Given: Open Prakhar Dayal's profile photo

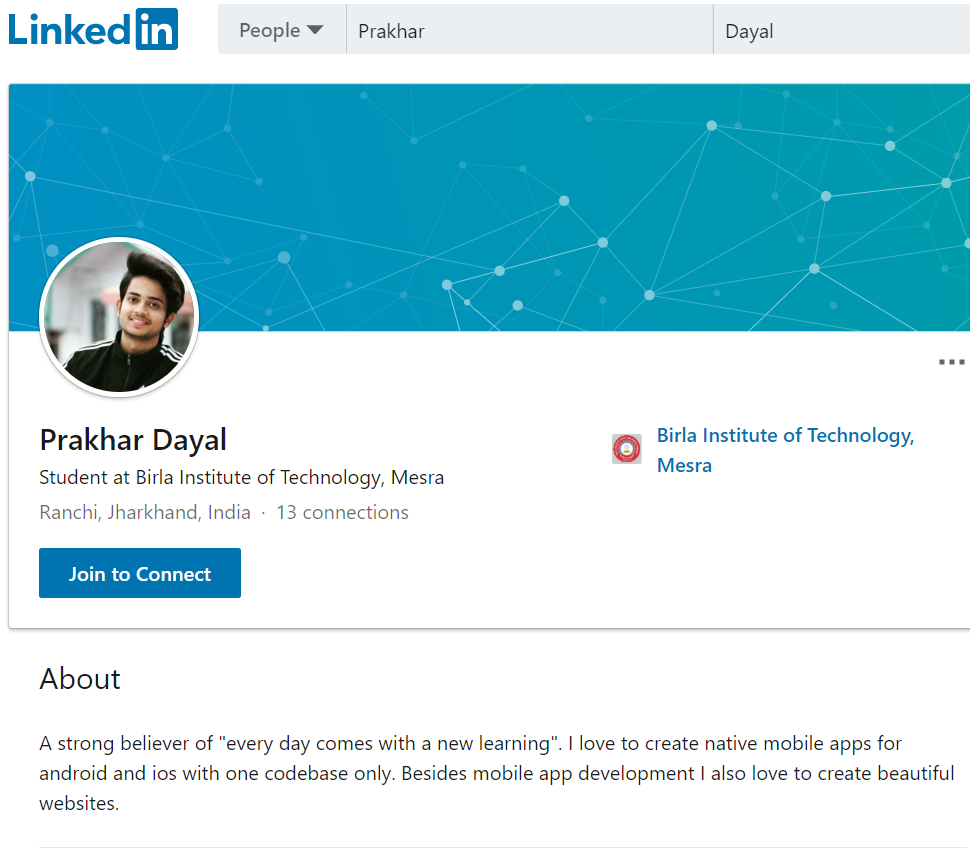Looking at the screenshot, I should tap(119, 317).
